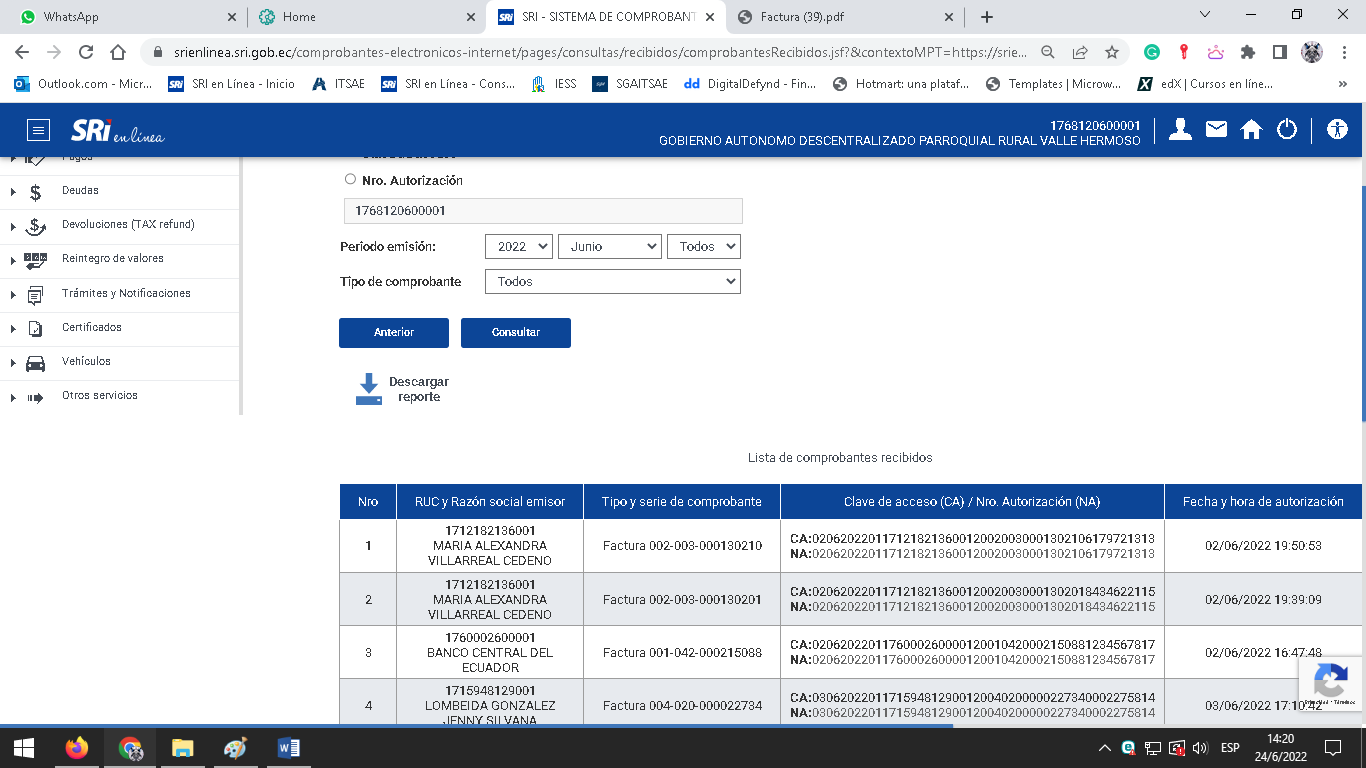The width and height of the screenshot is (1366, 768).
Task: Click the Consultar button
Action: tap(515, 333)
